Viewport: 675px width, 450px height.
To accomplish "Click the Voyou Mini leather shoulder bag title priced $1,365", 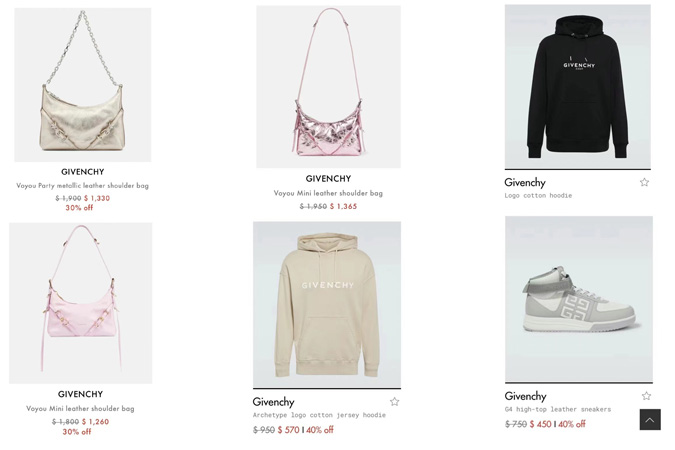I will click(328, 193).
